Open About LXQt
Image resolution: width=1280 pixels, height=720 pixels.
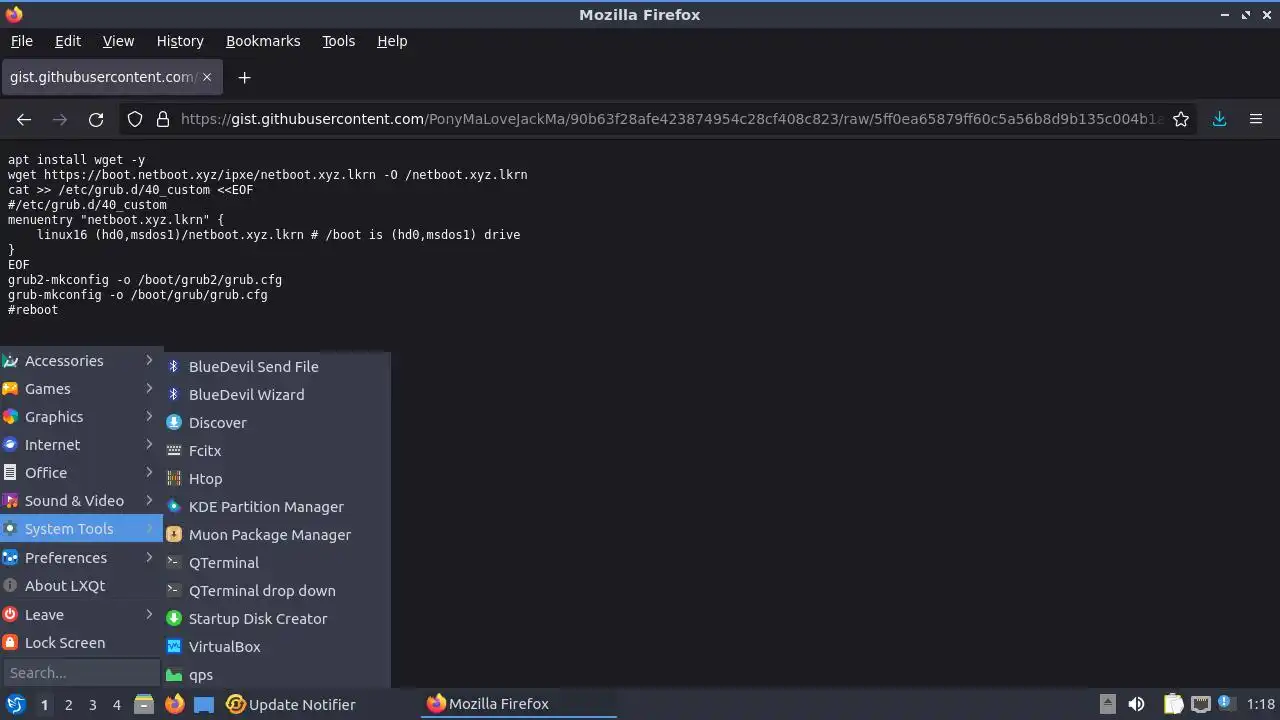click(81, 586)
